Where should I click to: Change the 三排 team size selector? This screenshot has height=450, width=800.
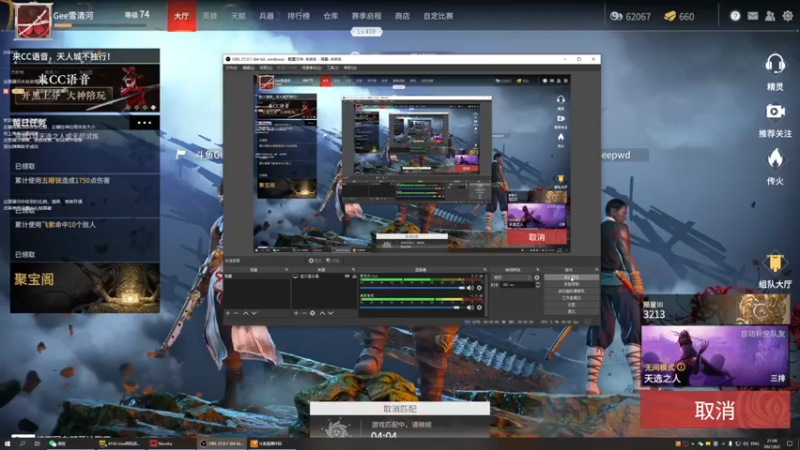(778, 379)
